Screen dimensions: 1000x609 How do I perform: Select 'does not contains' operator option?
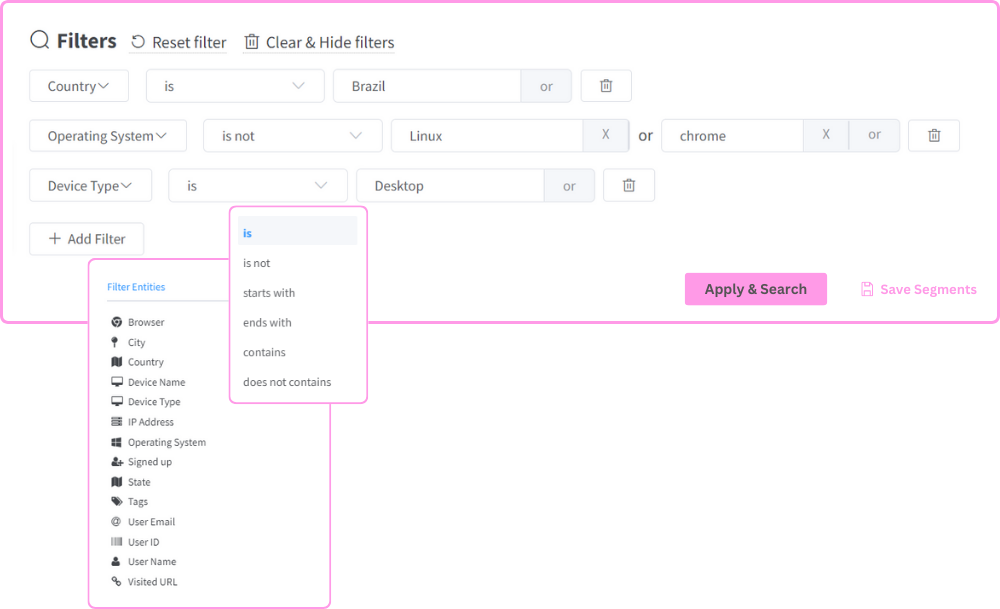click(287, 382)
